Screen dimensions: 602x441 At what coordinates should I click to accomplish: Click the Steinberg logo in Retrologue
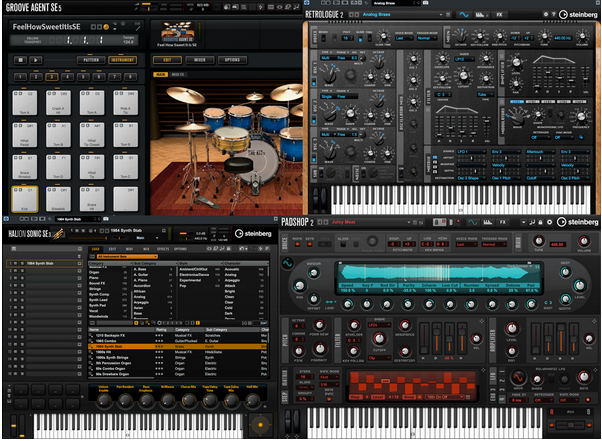point(578,15)
